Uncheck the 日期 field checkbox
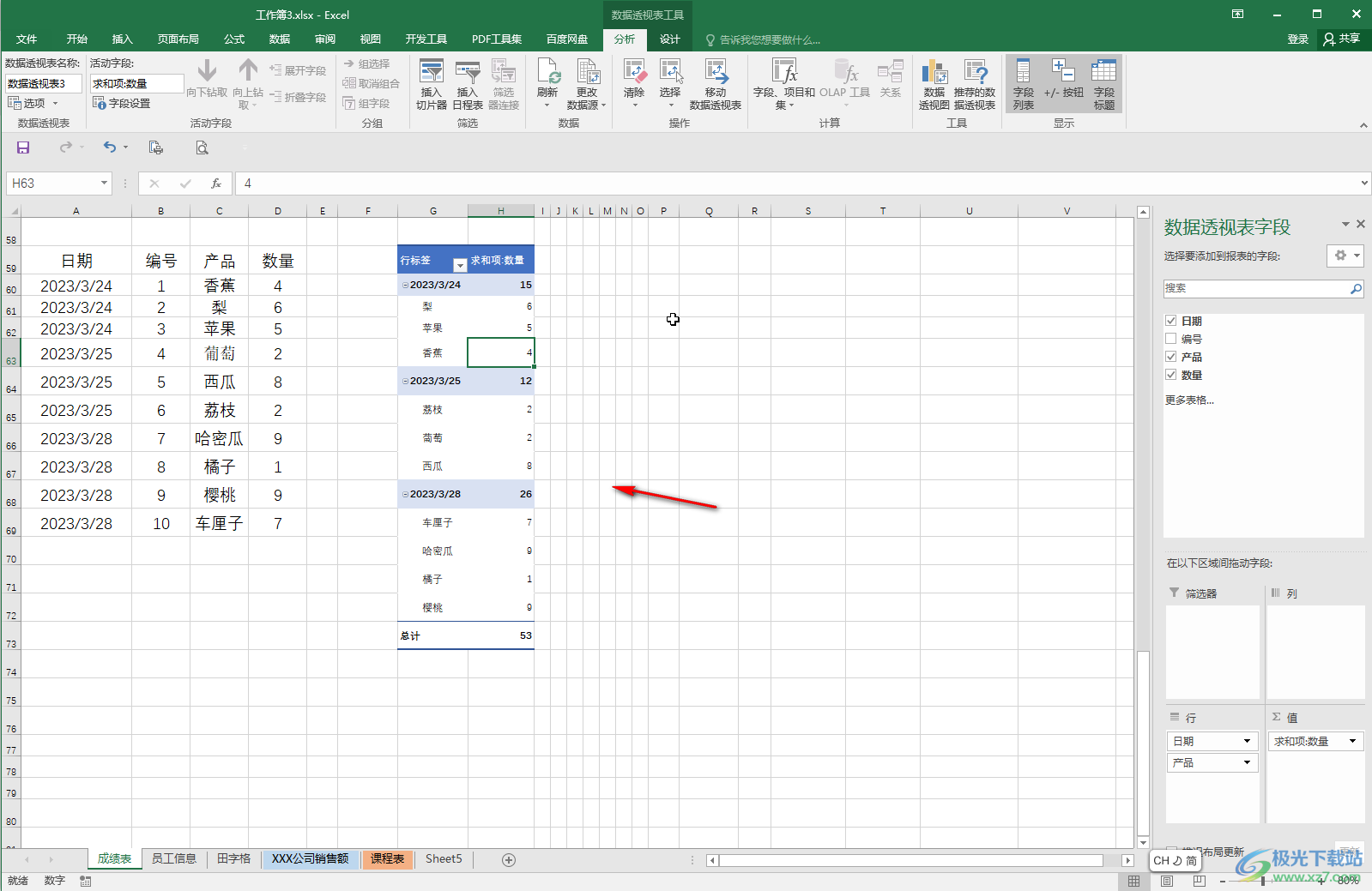 coord(1170,321)
